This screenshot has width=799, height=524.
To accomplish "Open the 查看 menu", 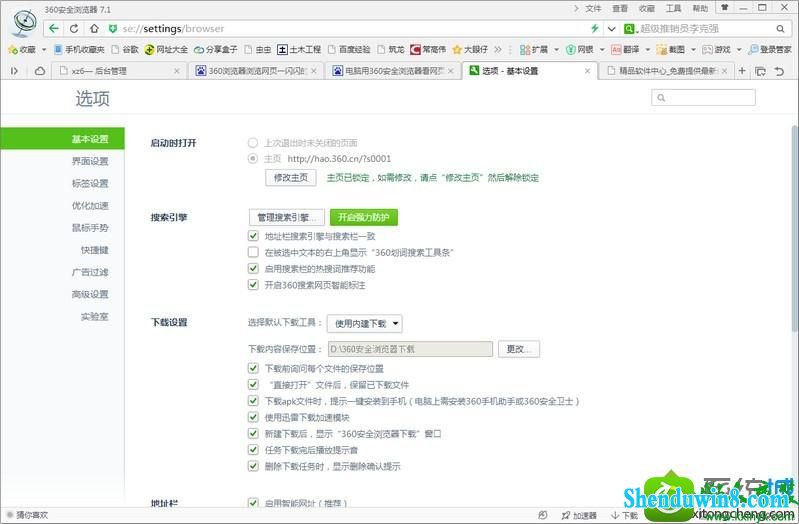I will point(620,8).
